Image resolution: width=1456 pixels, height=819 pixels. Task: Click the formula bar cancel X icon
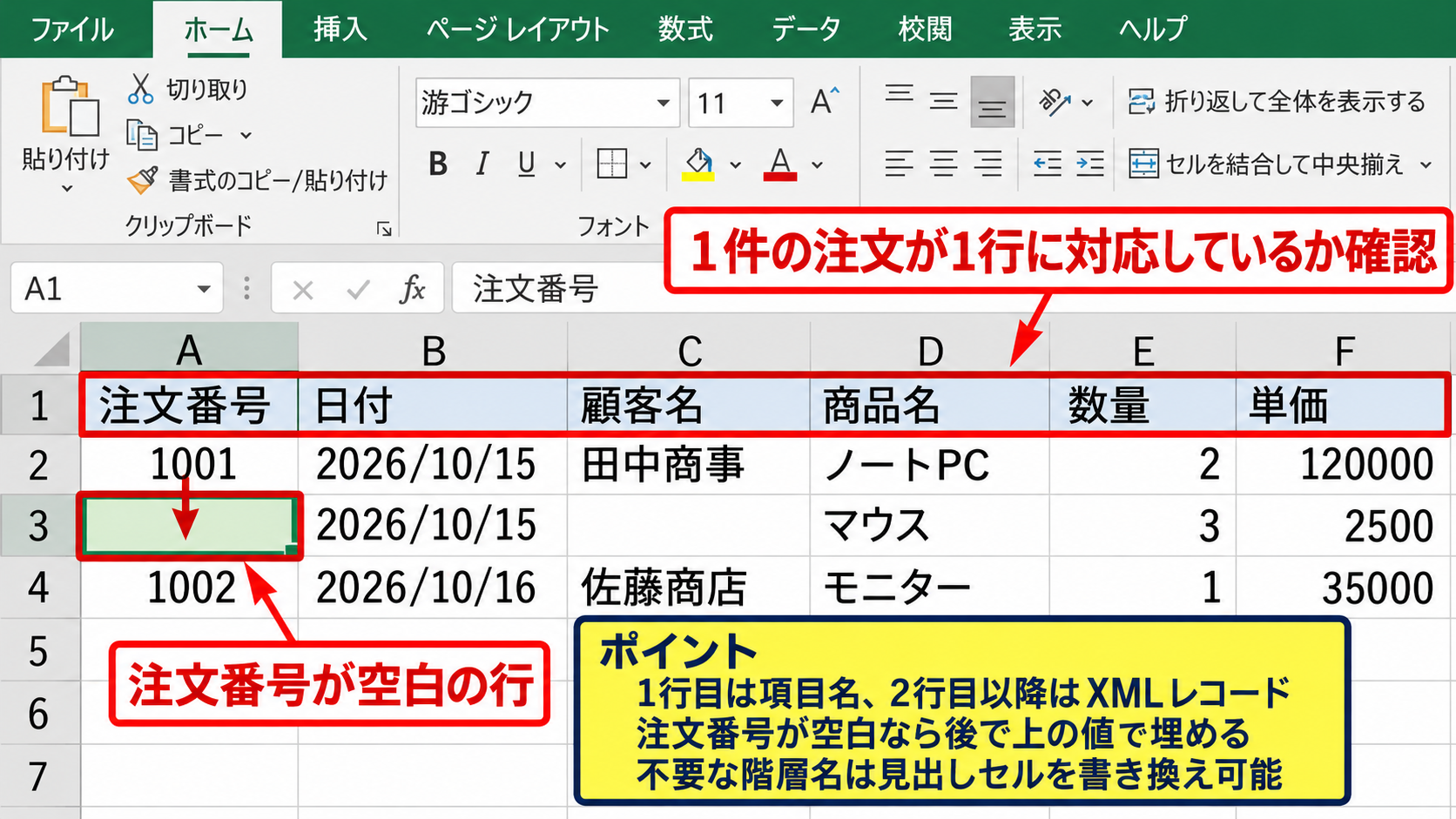(x=303, y=290)
